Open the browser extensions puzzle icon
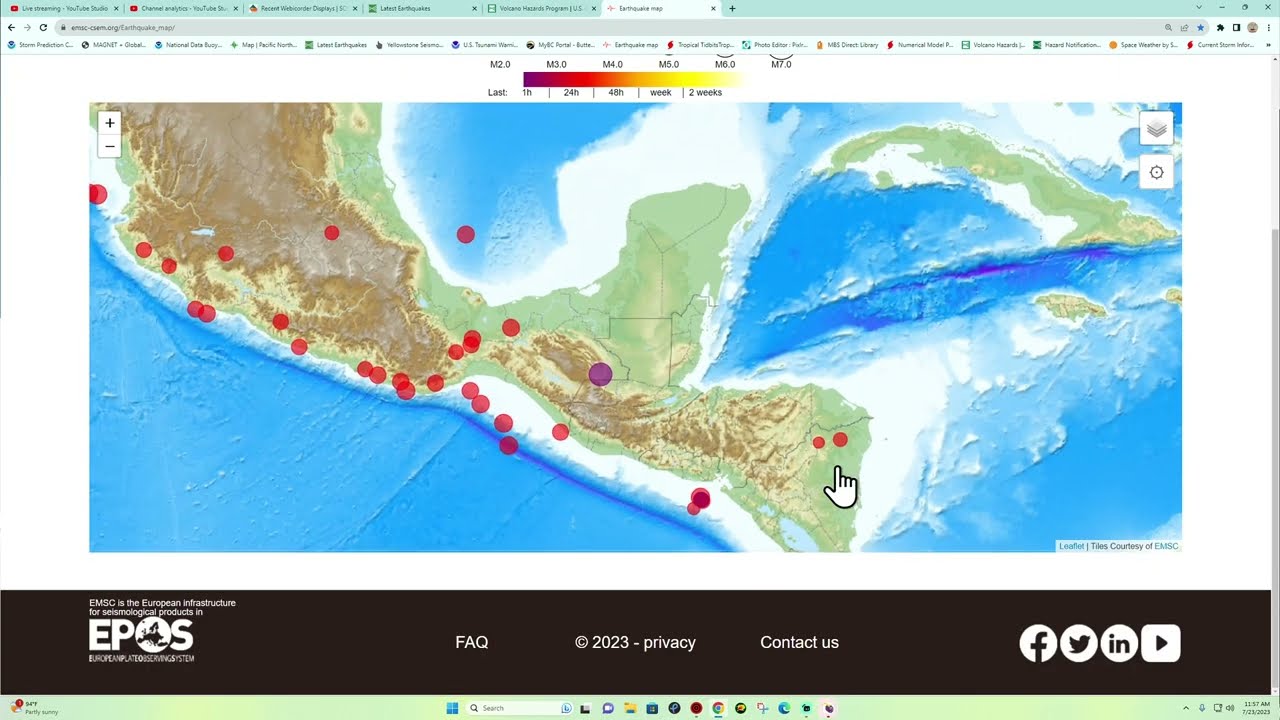 1220,28
